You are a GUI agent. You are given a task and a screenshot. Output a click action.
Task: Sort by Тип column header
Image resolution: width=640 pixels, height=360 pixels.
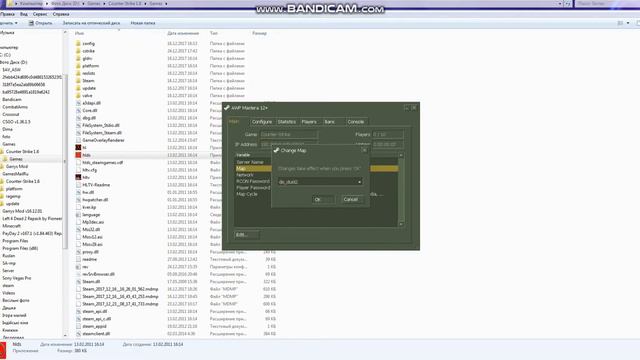pyautogui.click(x=213, y=33)
